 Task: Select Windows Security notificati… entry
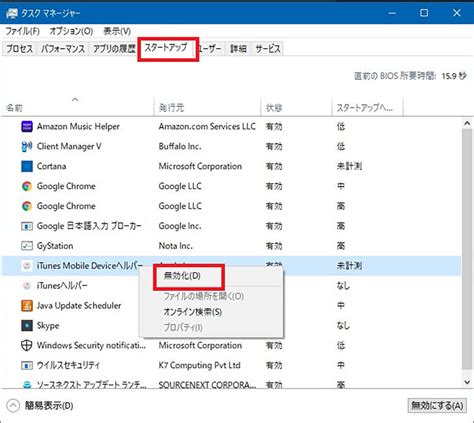91,345
